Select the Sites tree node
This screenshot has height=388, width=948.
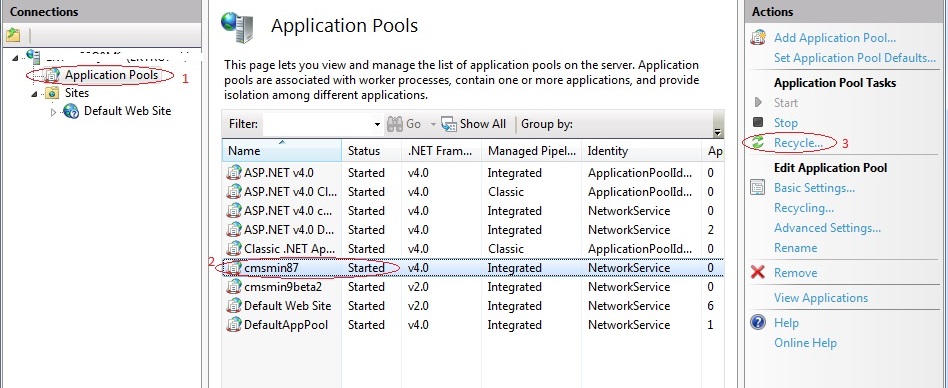tap(77, 93)
